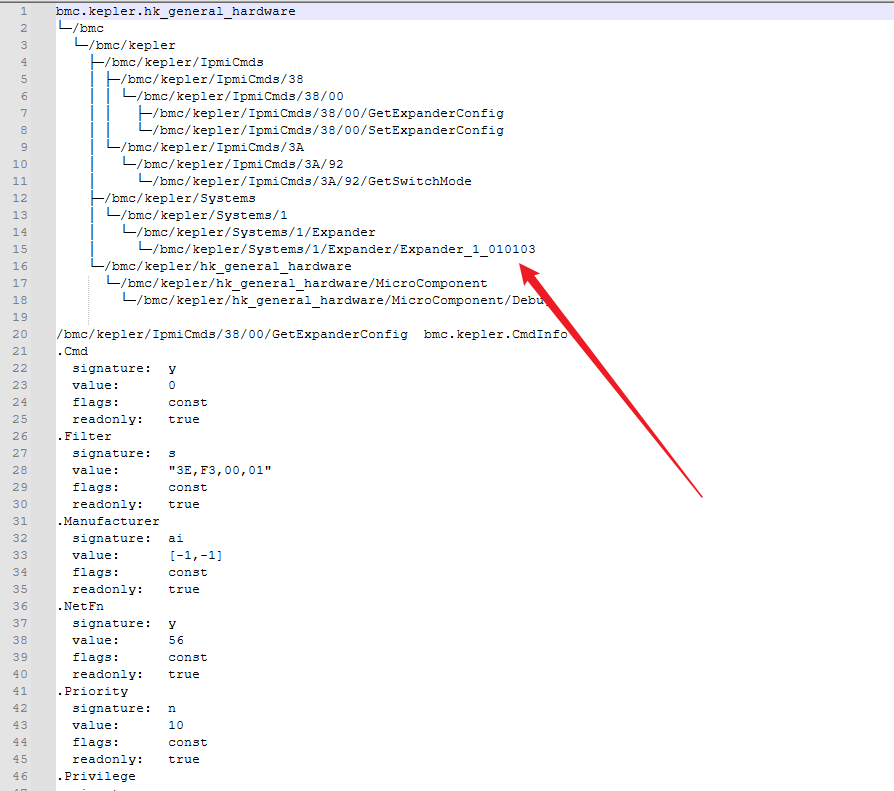Image resolution: width=894 pixels, height=791 pixels.
Task: Click the .Privilege property header
Action: point(96,776)
